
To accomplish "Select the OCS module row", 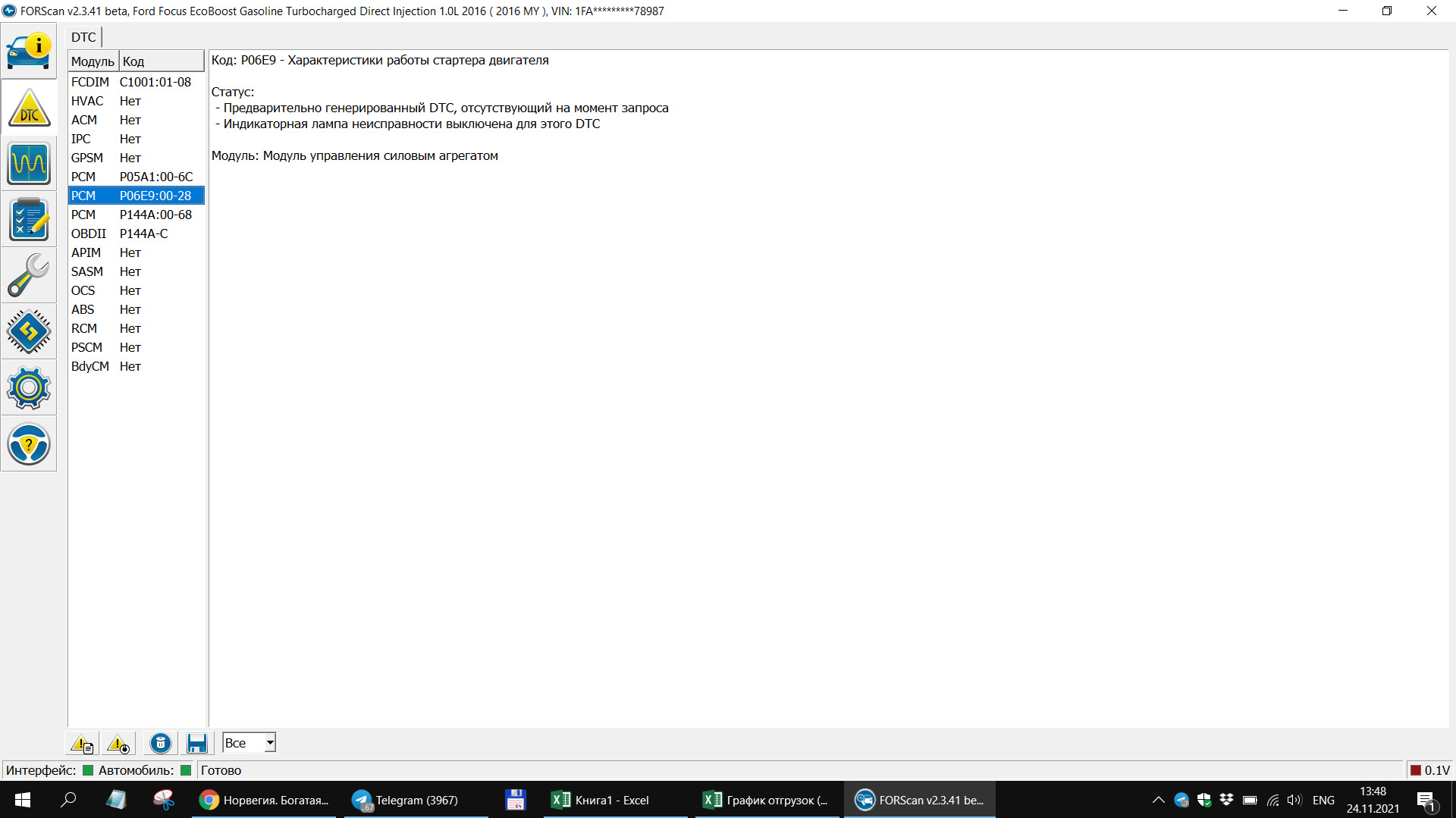I will tap(136, 290).
